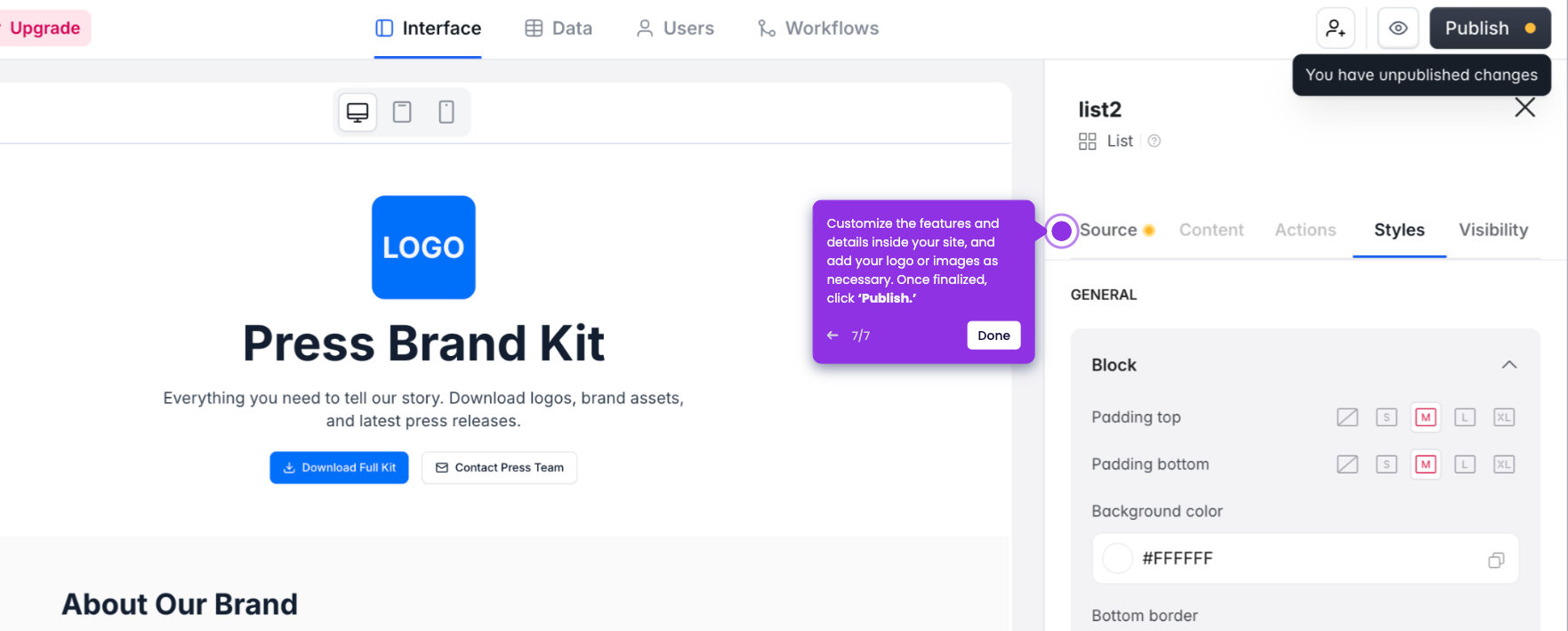1568x631 pixels.
Task: Open the Data tab
Action: tap(559, 28)
